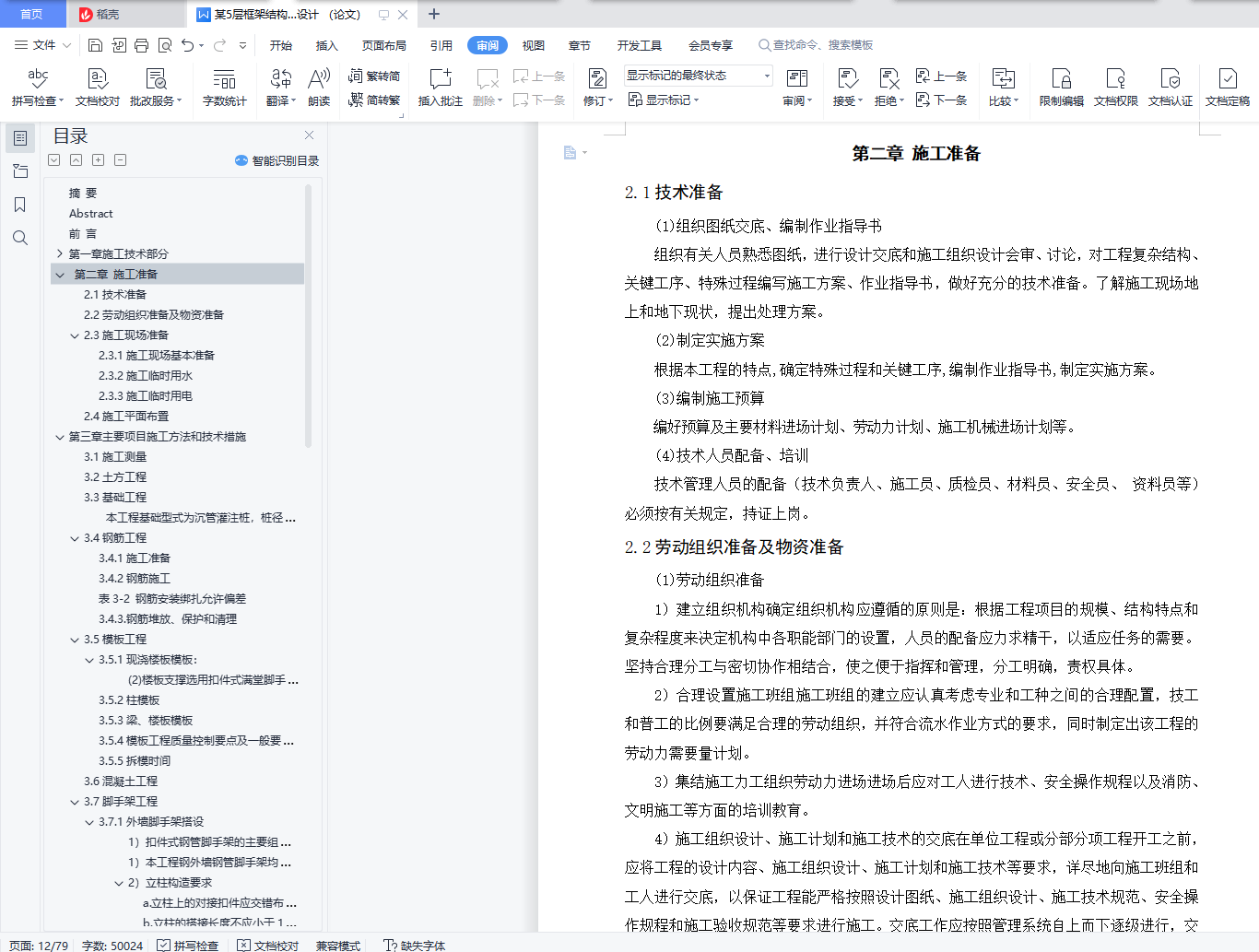This screenshot has height=952, width=1259.
Task: Click the print icon in quick access bar
Action: pyautogui.click(x=141, y=45)
